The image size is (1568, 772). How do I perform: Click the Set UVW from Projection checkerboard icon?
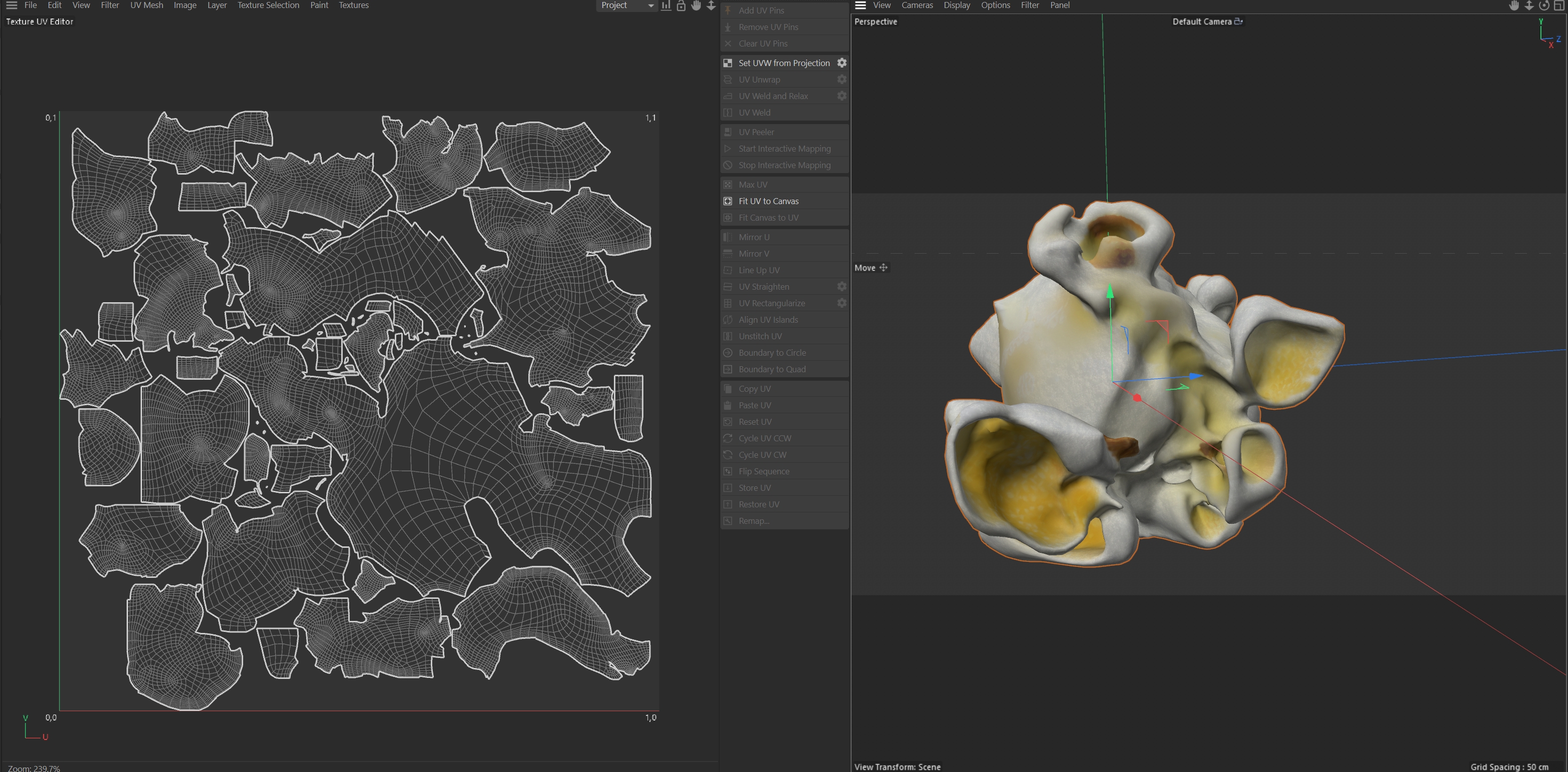[x=727, y=63]
